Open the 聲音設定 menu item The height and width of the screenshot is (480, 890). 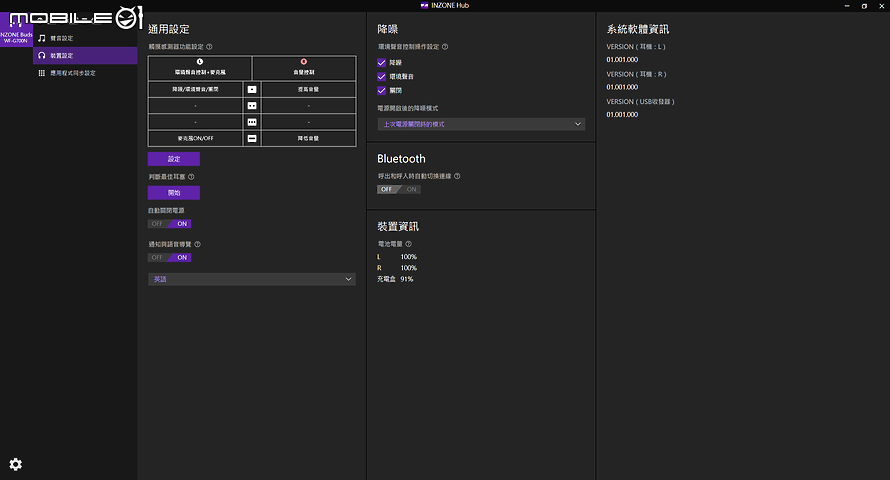[x=85, y=38]
